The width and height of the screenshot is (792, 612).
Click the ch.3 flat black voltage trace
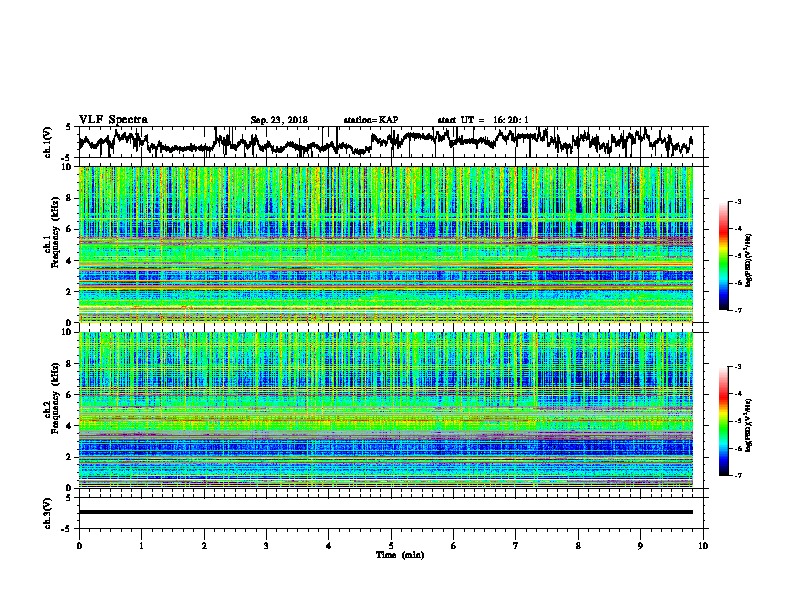pyautogui.click(x=386, y=512)
